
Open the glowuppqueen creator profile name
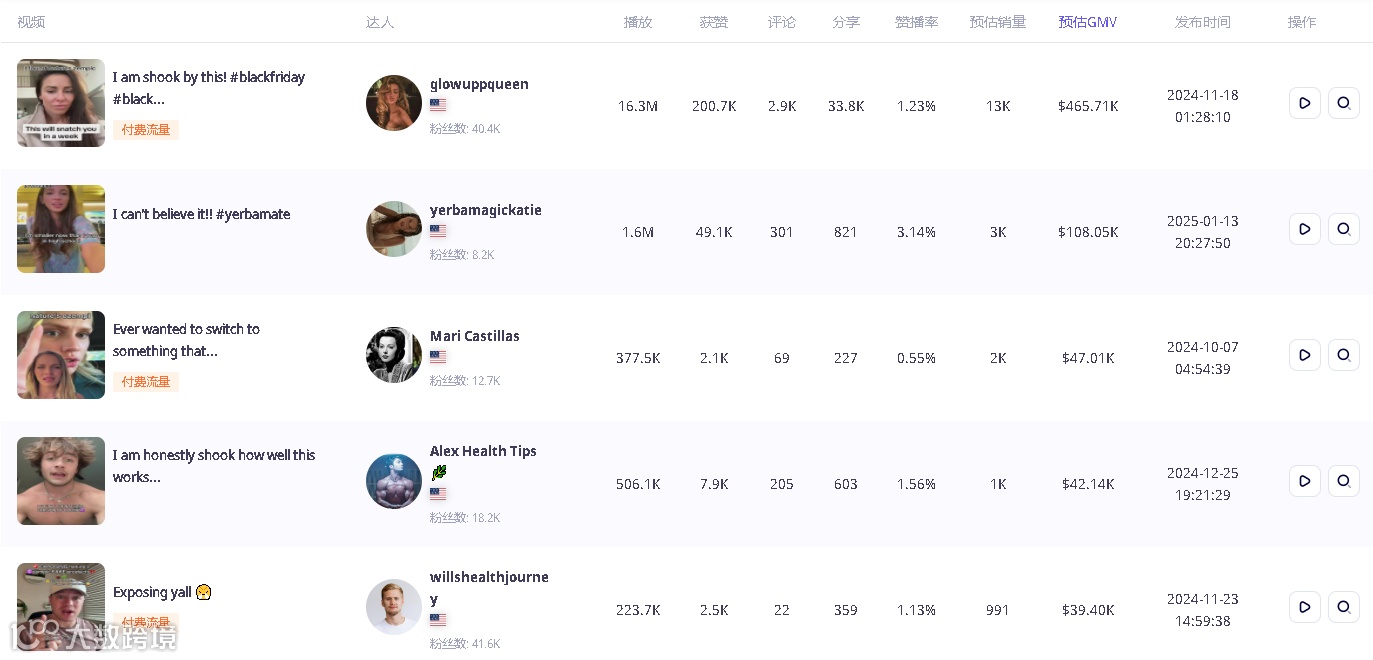479,84
